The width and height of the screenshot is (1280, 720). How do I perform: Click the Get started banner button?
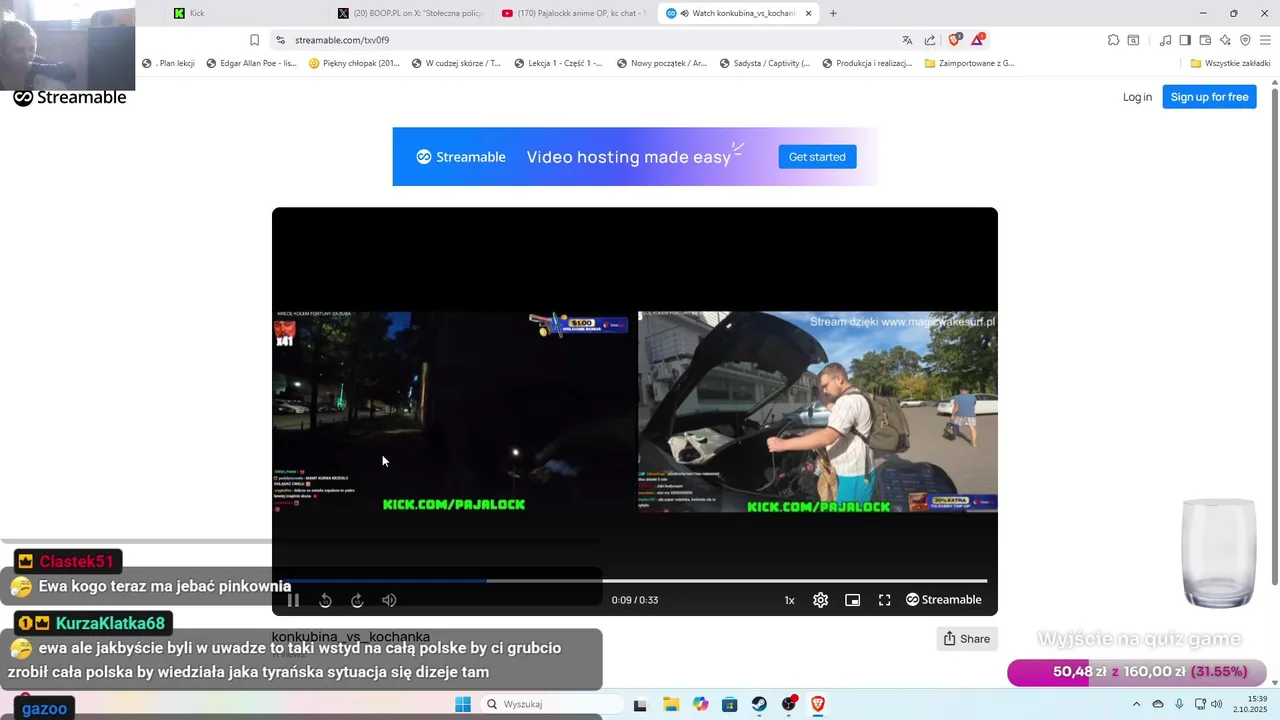pyautogui.click(x=817, y=157)
